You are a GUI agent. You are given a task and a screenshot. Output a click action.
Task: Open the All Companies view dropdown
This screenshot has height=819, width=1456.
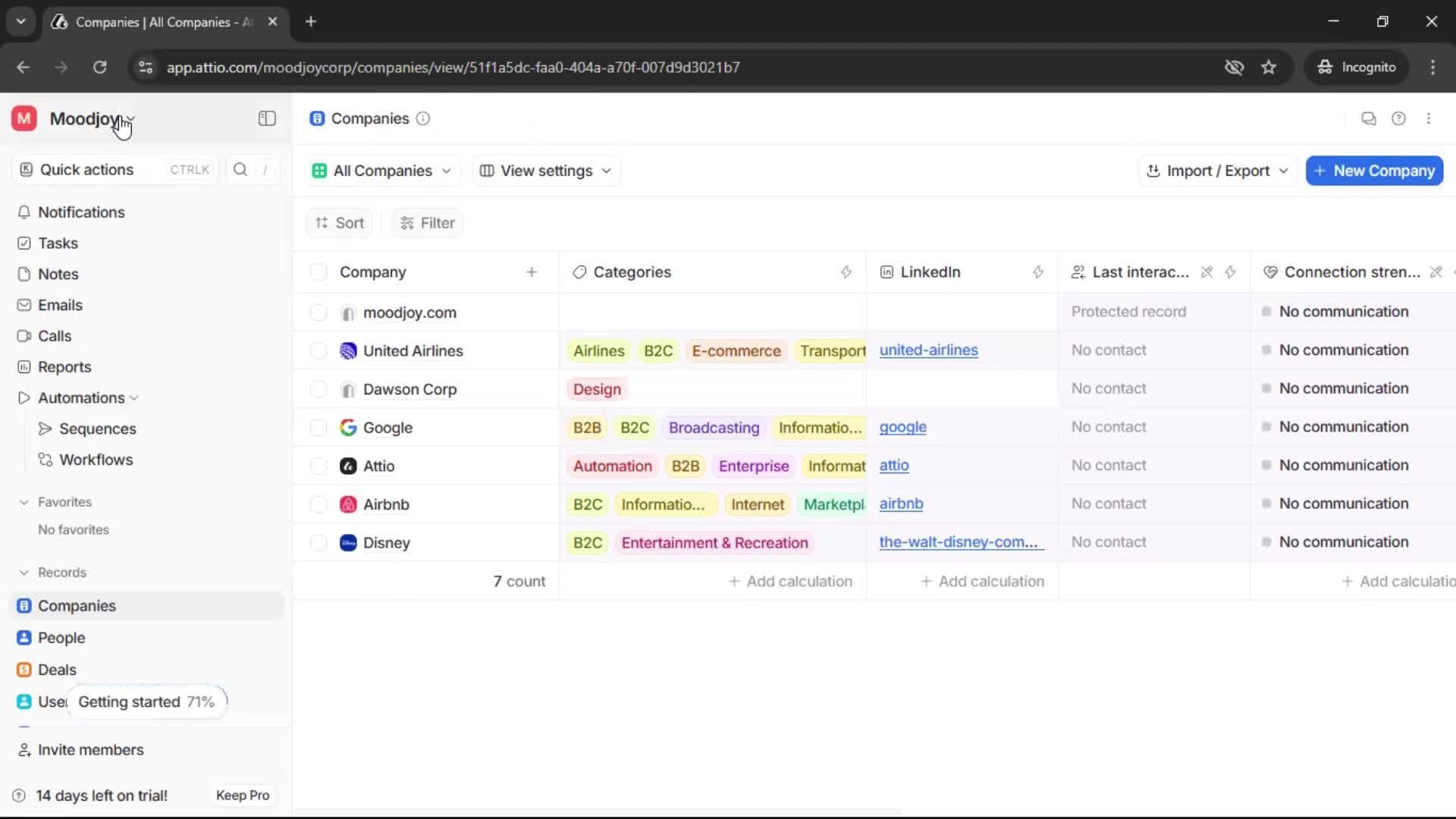coord(382,171)
